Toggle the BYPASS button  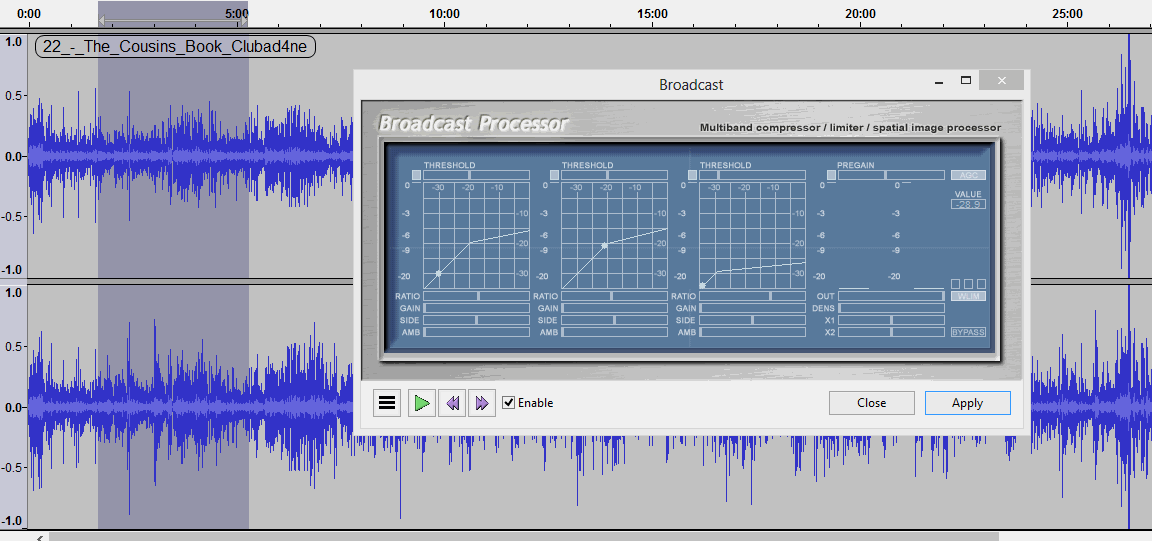pos(968,332)
